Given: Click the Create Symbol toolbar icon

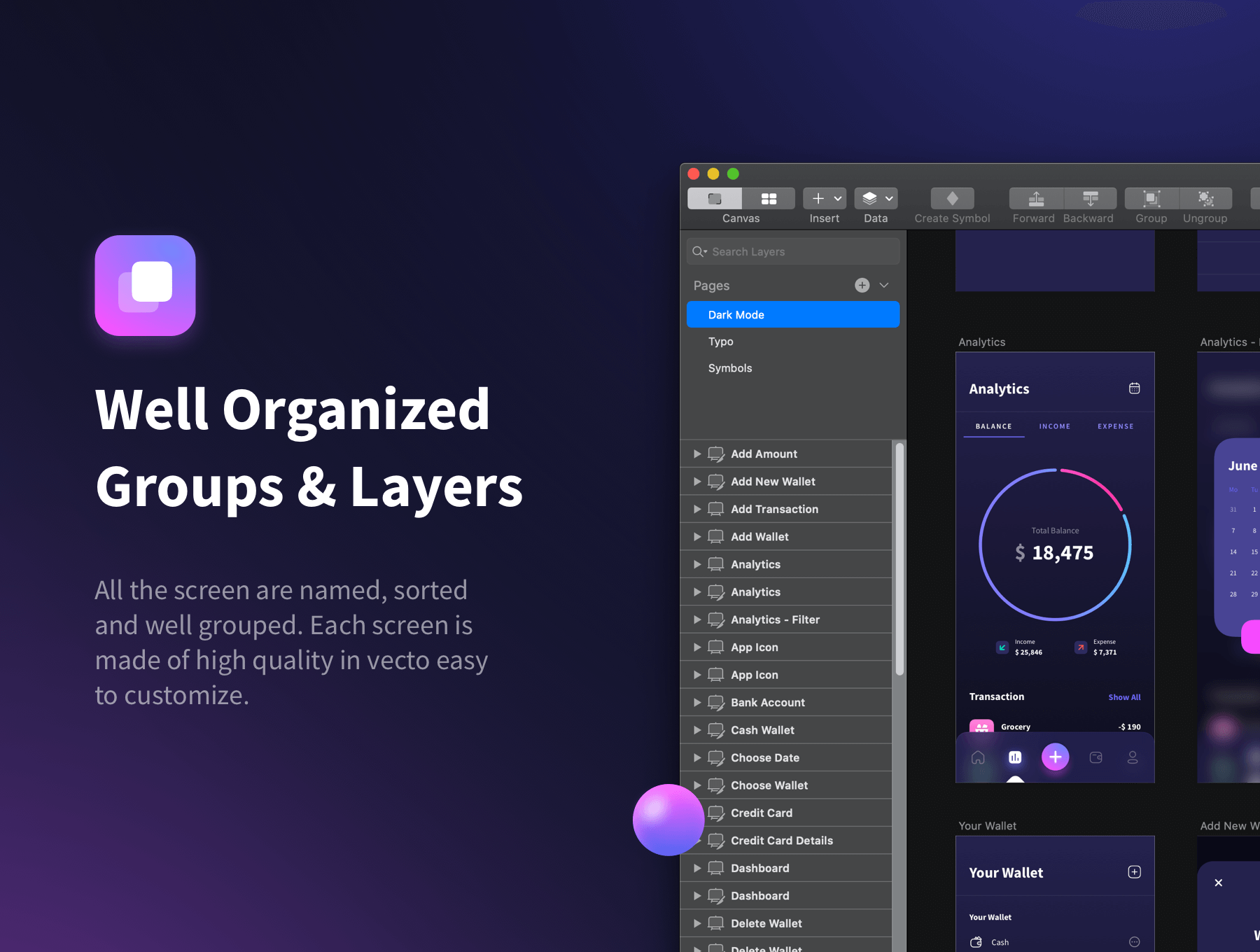Looking at the screenshot, I should (x=952, y=199).
